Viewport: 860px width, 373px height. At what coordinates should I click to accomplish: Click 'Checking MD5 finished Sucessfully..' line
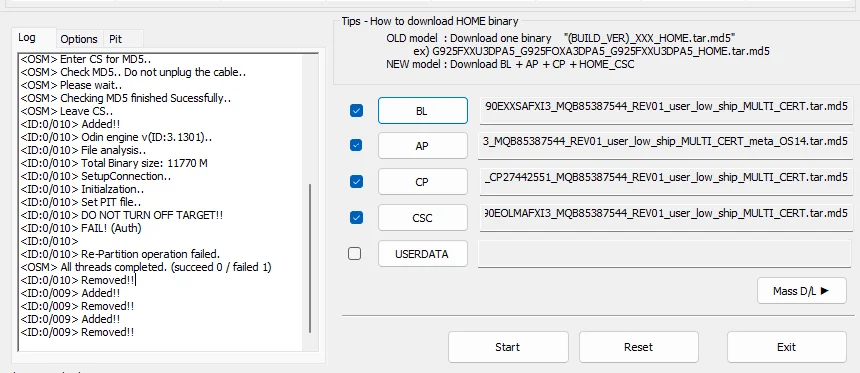(x=126, y=98)
